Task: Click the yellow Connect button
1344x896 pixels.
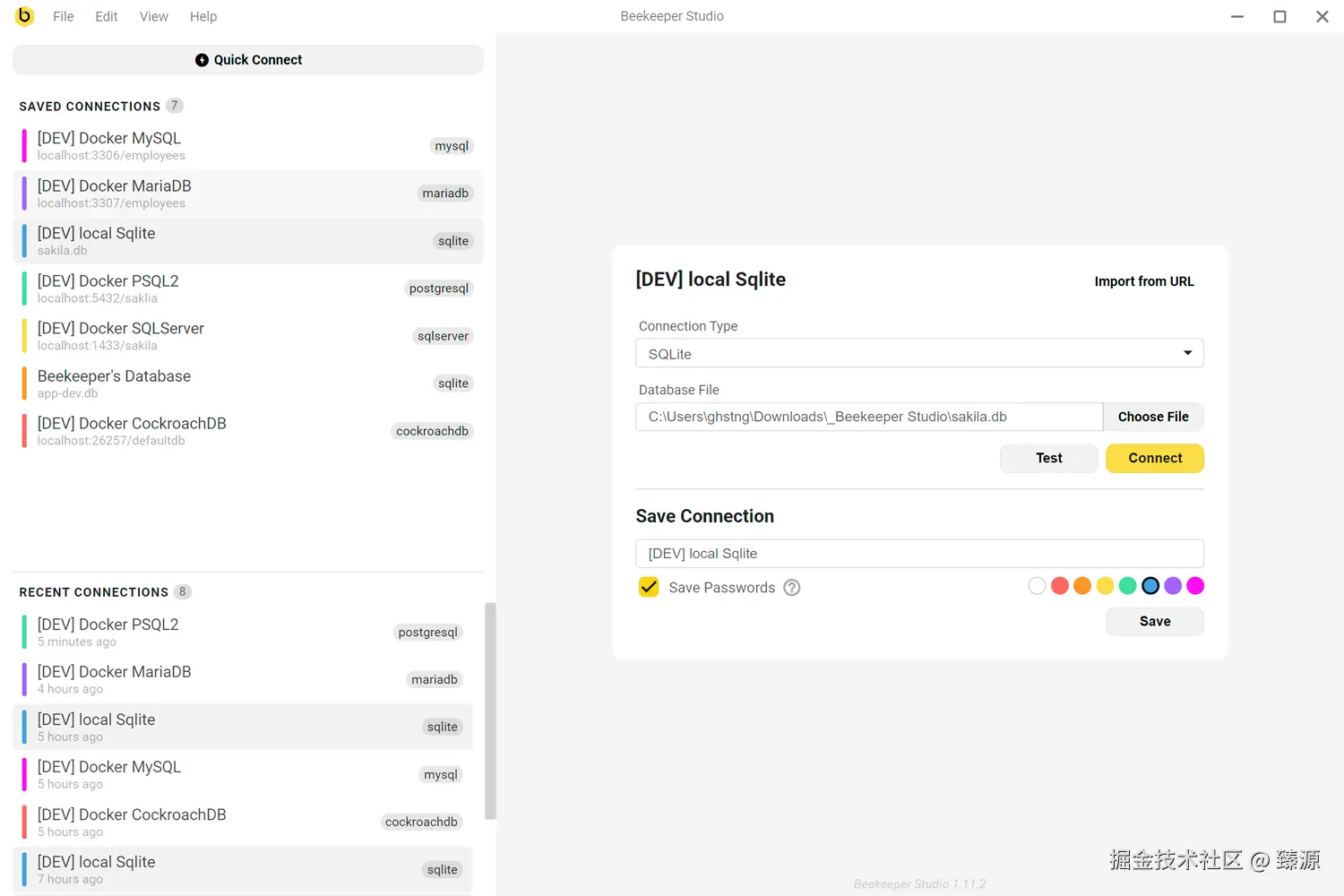Action: coord(1155,458)
